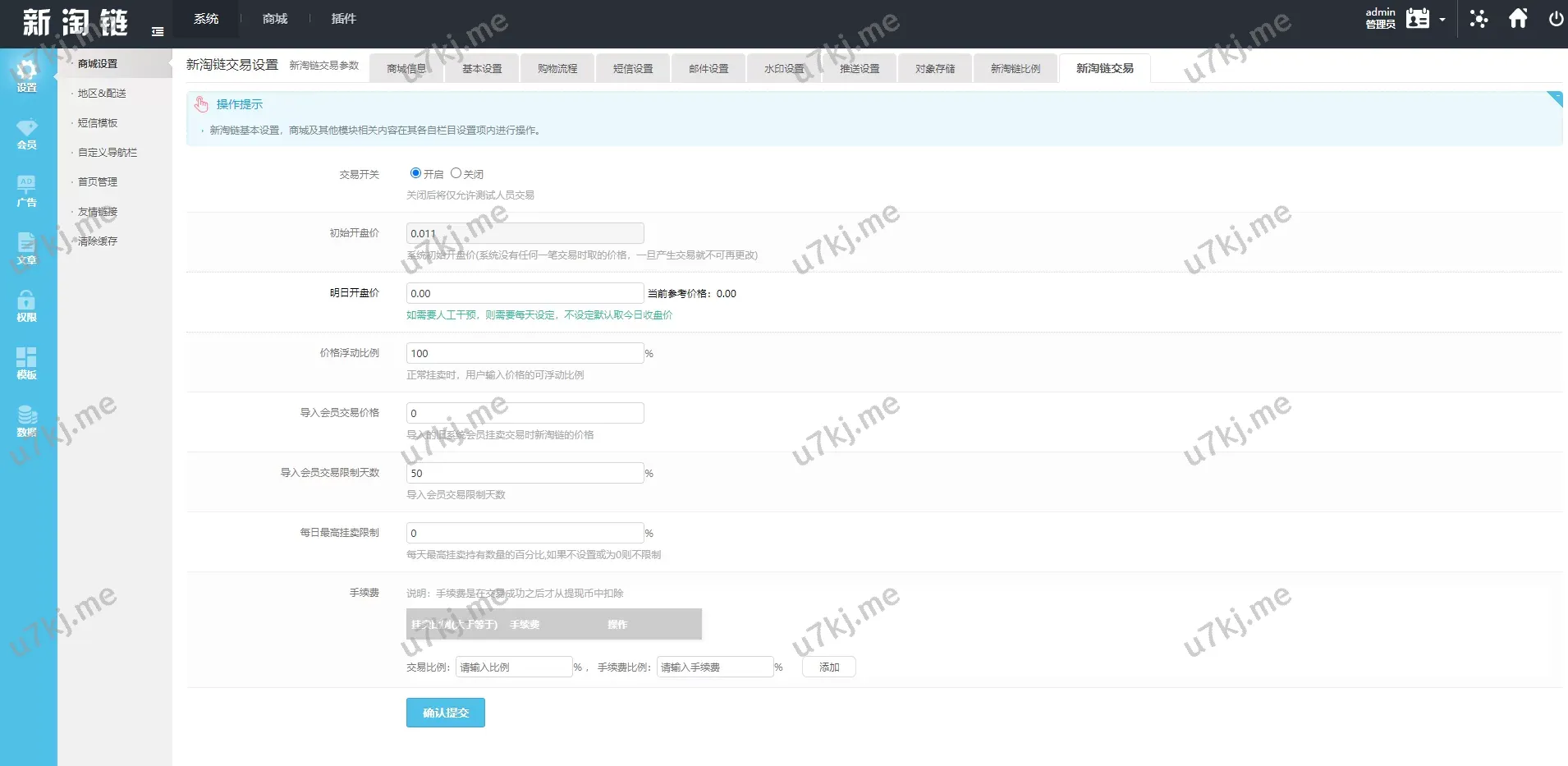This screenshot has width=1568, height=766.
Task: Collapse the 操作提示 notice panel
Action: click(1555, 99)
